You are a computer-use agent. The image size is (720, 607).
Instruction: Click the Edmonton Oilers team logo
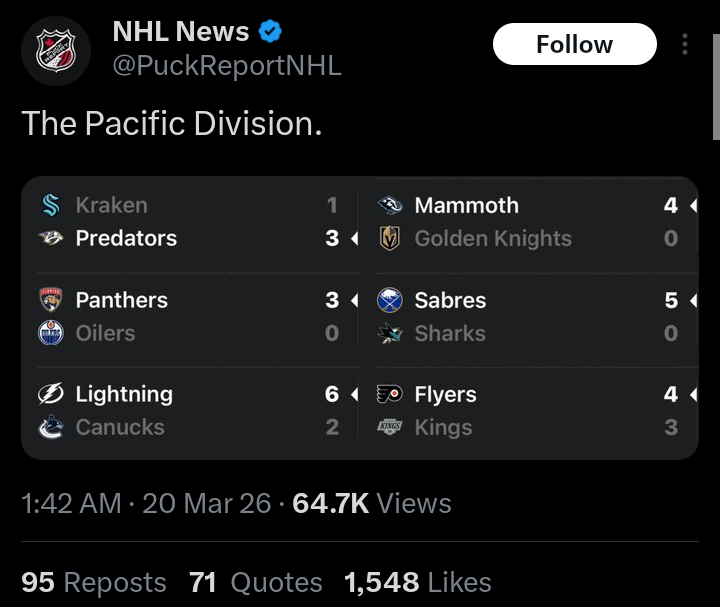click(50, 333)
